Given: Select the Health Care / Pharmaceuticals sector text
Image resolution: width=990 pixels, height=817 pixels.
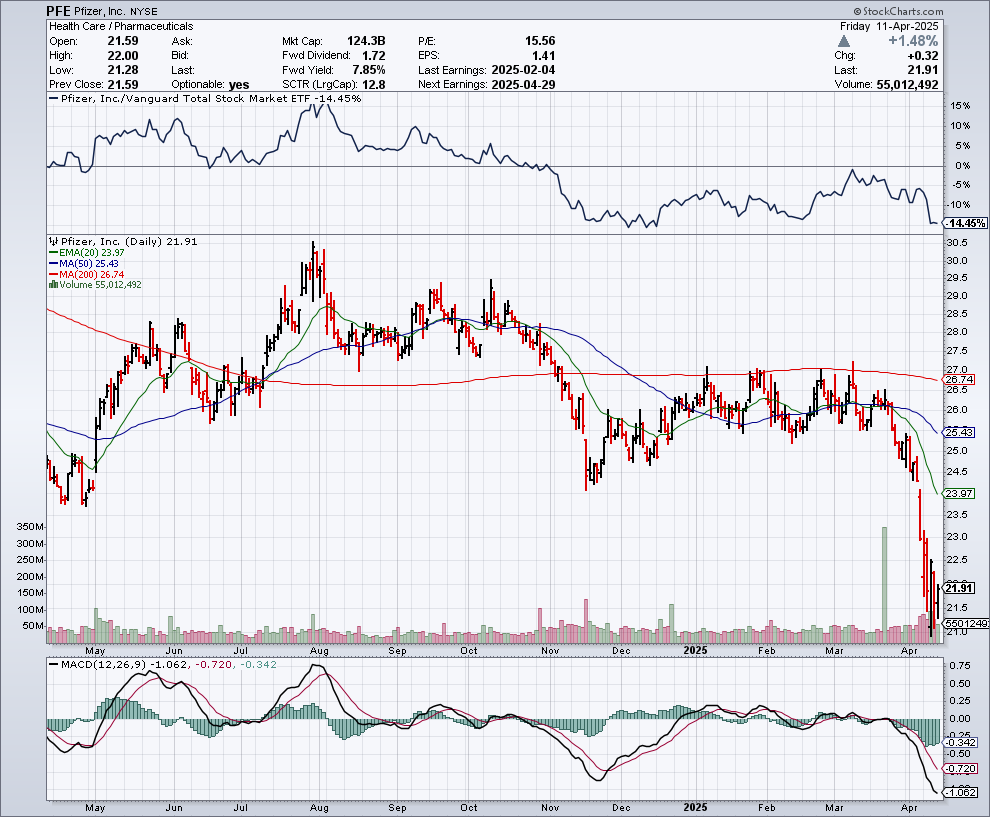Looking at the screenshot, I should (121, 26).
